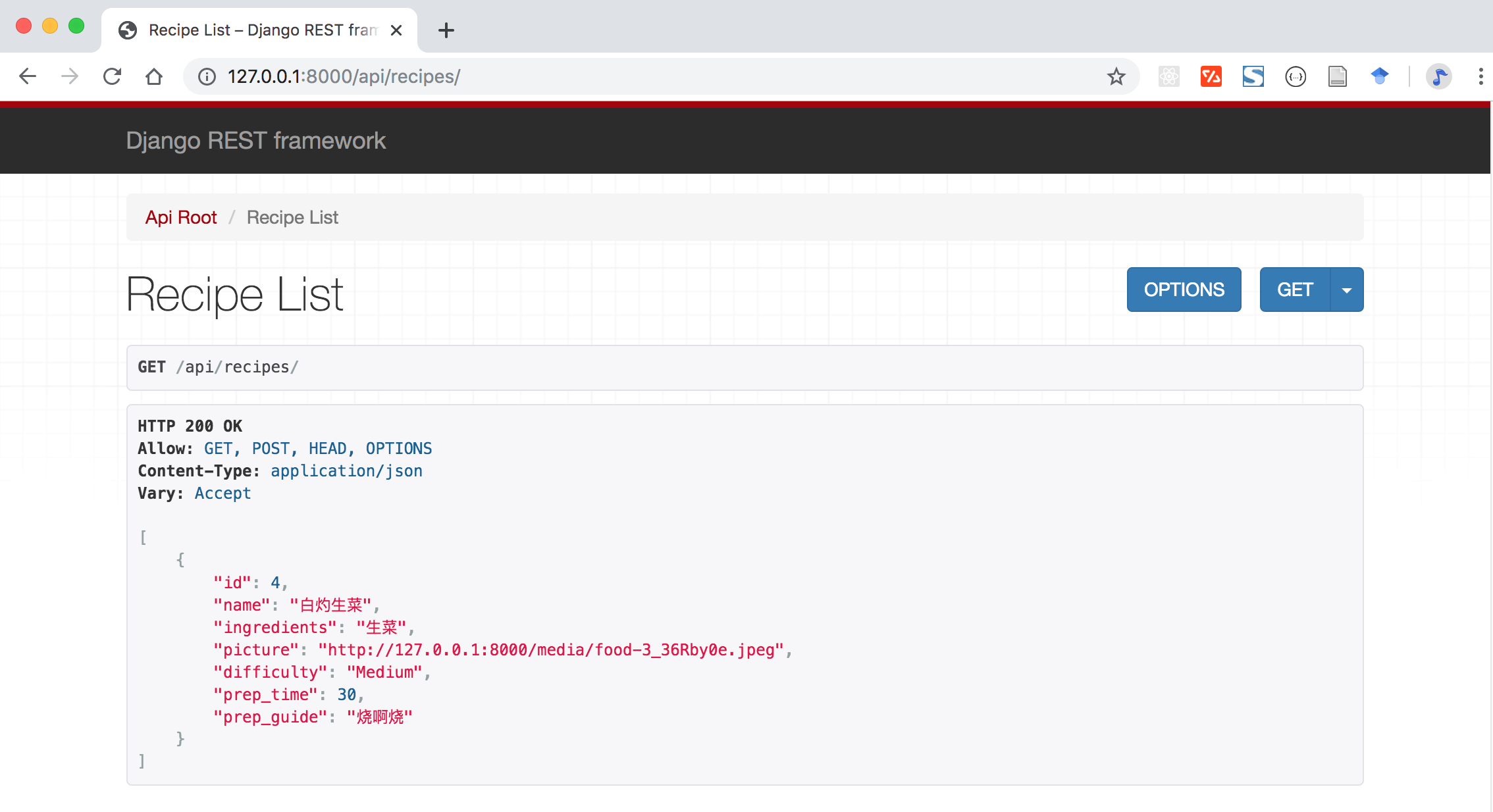1493x812 pixels.
Task: Click the blue graduation cap extension icon
Action: click(x=1380, y=76)
